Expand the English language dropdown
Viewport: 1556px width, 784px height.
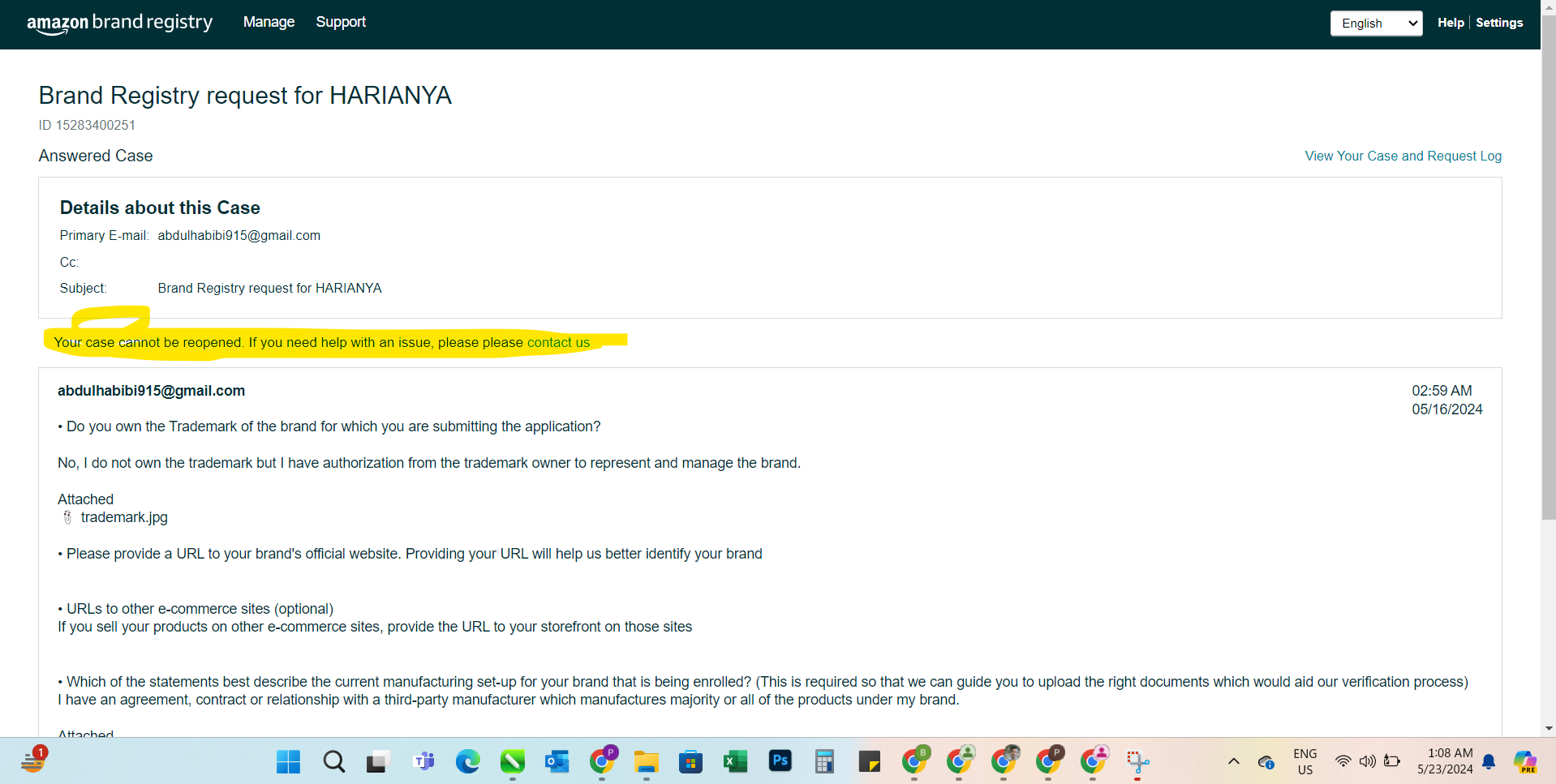pos(1376,24)
